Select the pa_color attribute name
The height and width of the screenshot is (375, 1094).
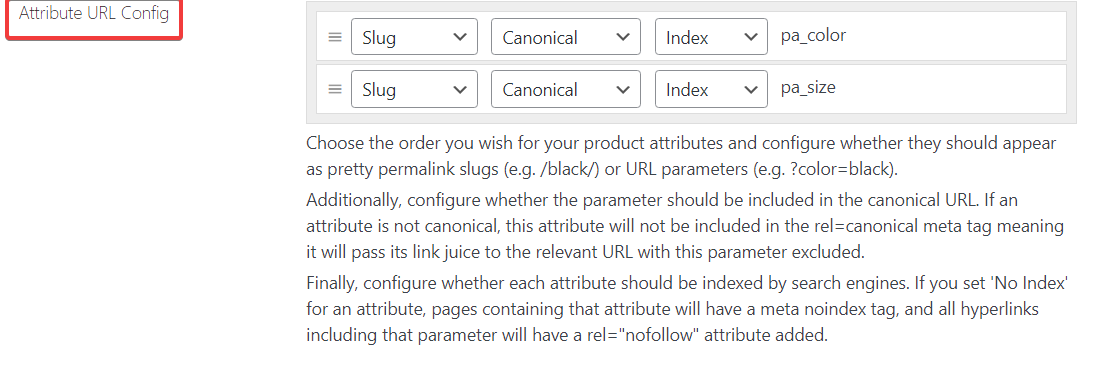813,36
